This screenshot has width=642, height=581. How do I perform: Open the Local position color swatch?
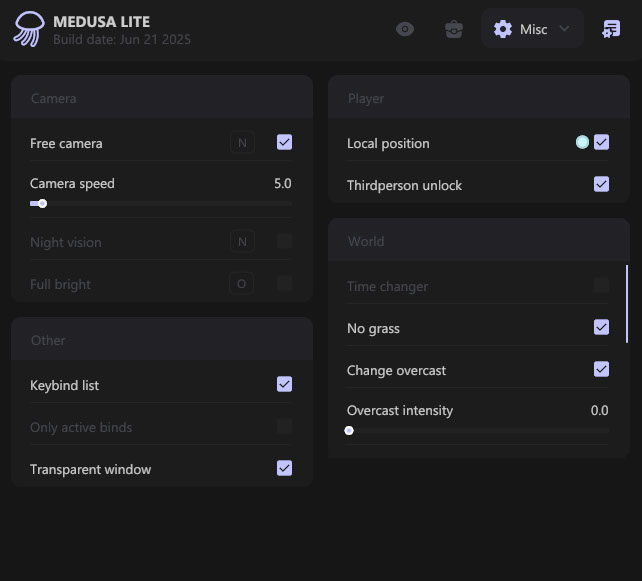click(x=582, y=143)
